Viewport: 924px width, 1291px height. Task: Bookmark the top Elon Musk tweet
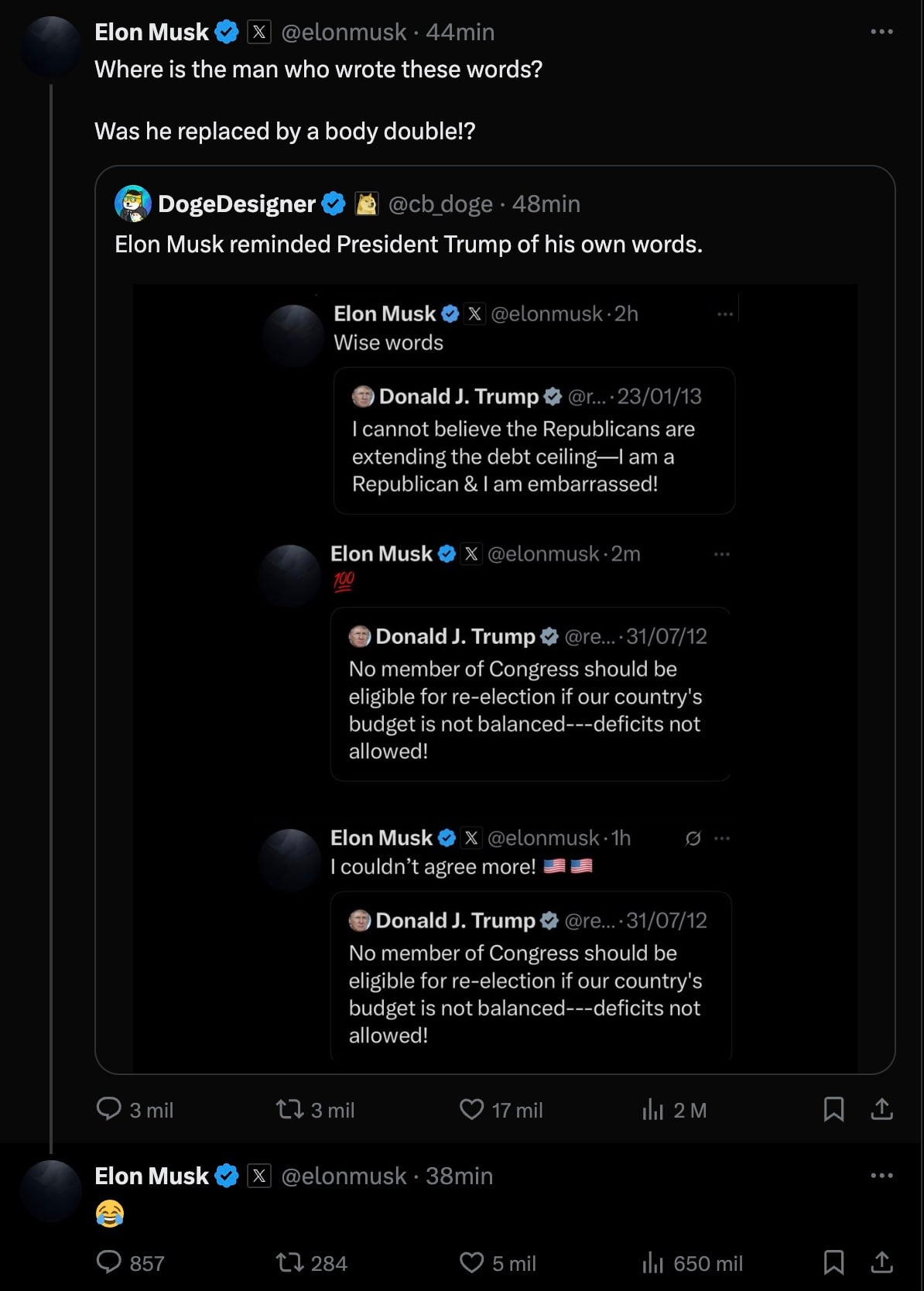pyautogui.click(x=833, y=1109)
